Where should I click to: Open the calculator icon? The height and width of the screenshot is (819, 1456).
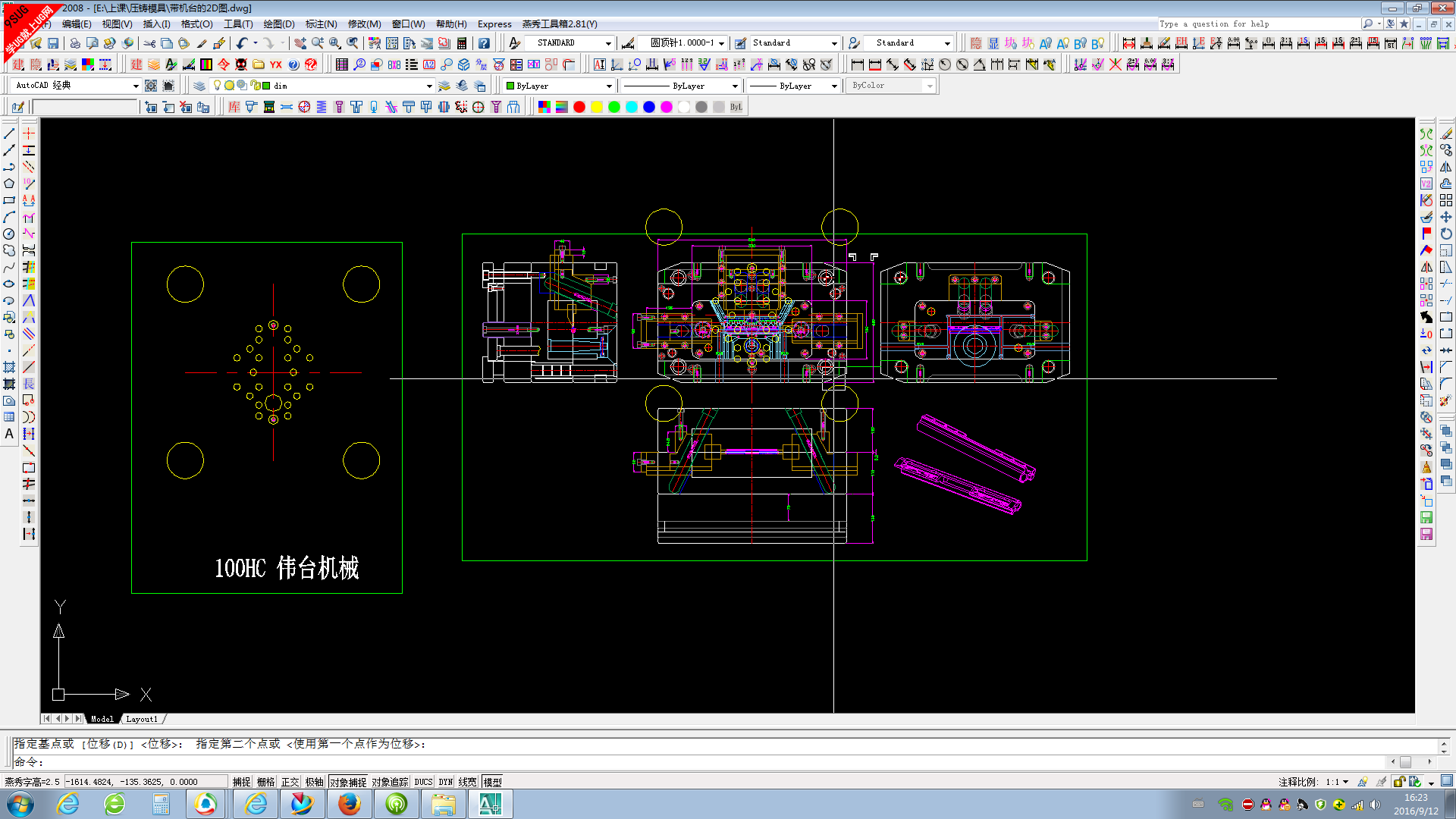point(462,43)
